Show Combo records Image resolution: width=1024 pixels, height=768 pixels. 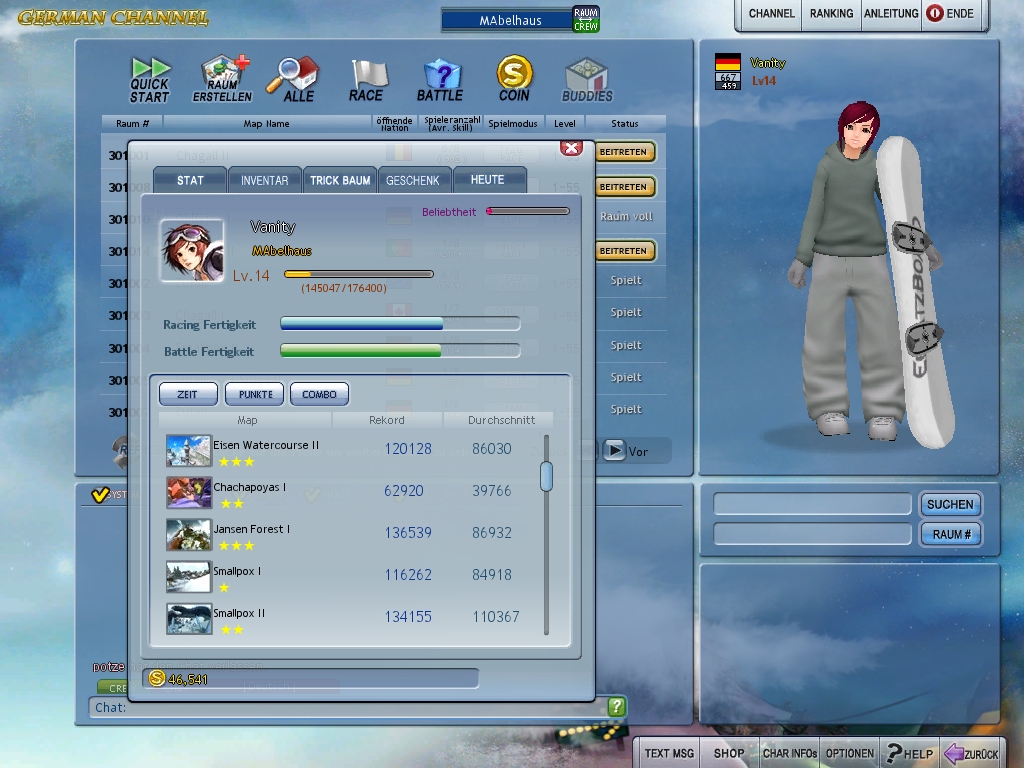pyautogui.click(x=319, y=394)
